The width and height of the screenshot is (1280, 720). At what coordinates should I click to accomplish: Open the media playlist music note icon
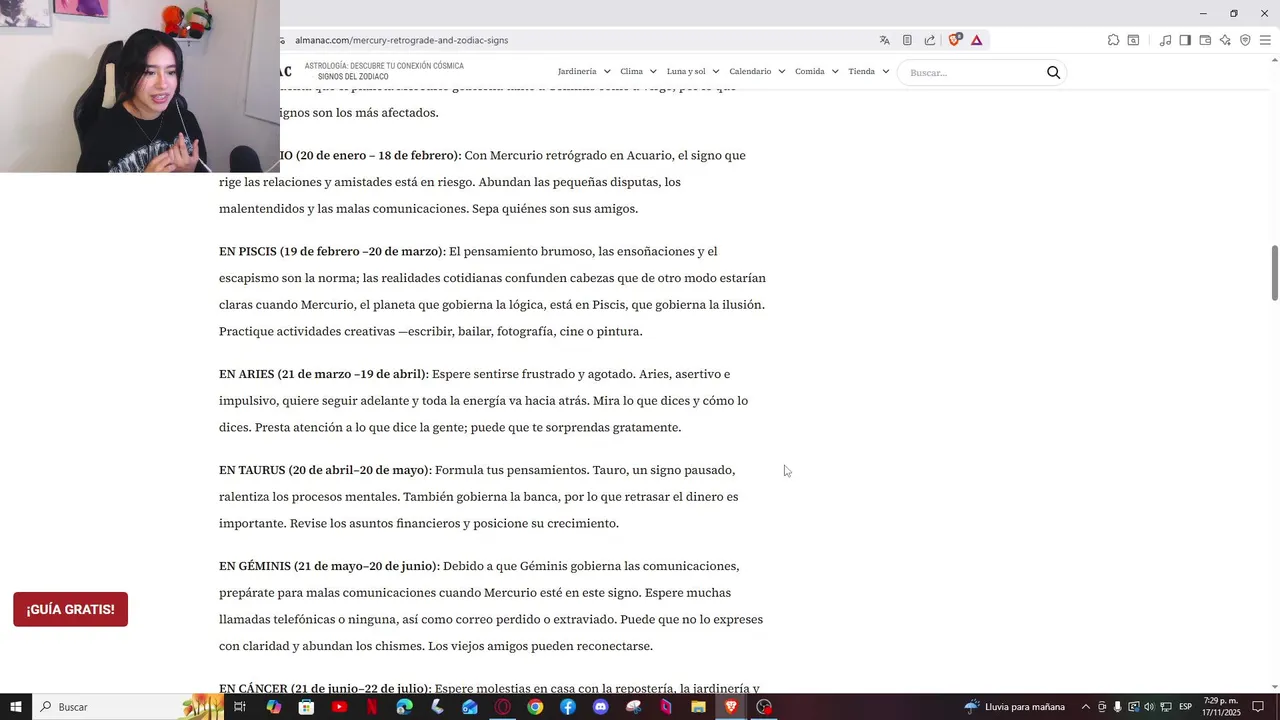point(1165,40)
